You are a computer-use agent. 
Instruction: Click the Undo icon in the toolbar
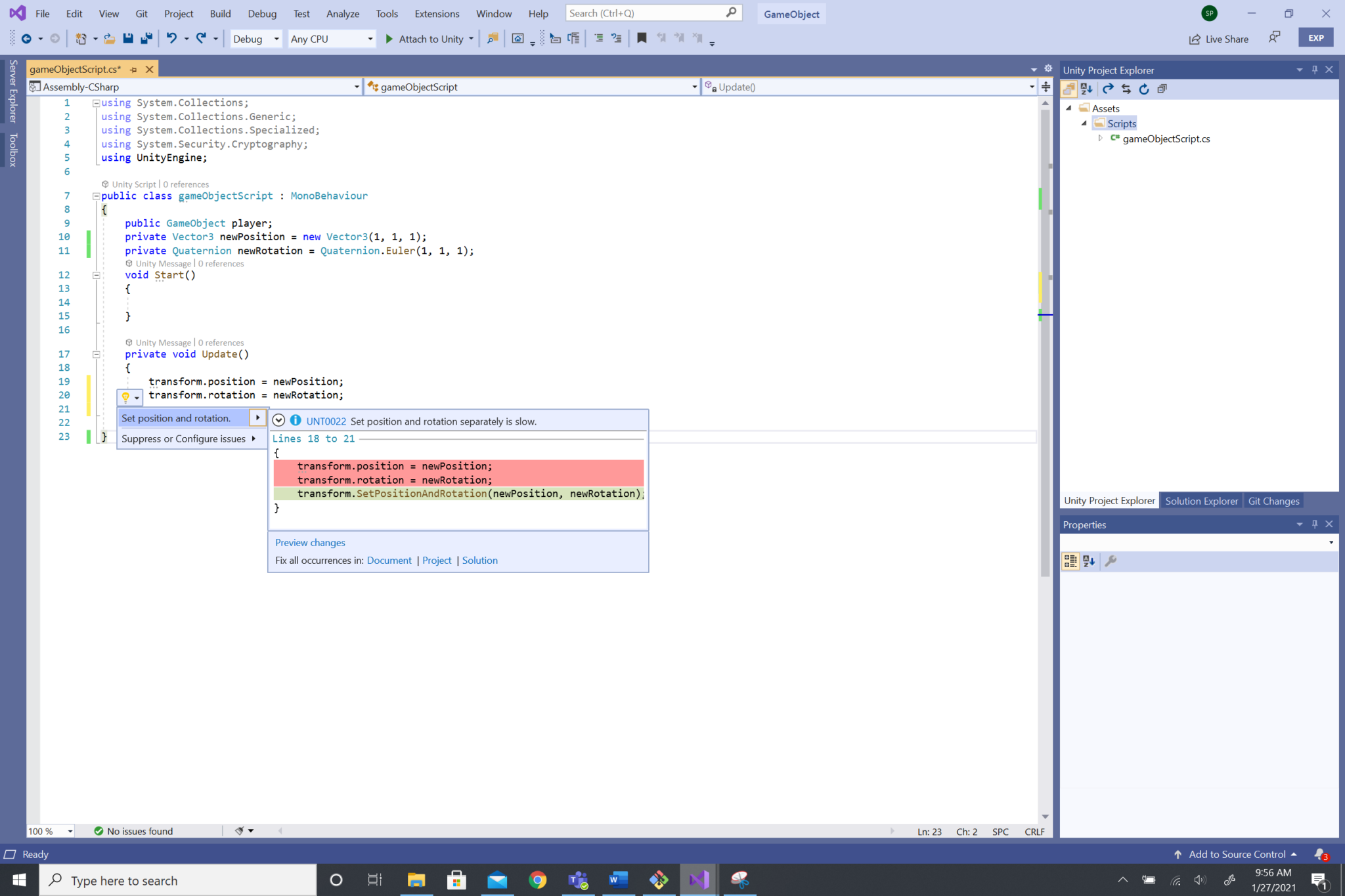pyautogui.click(x=171, y=38)
